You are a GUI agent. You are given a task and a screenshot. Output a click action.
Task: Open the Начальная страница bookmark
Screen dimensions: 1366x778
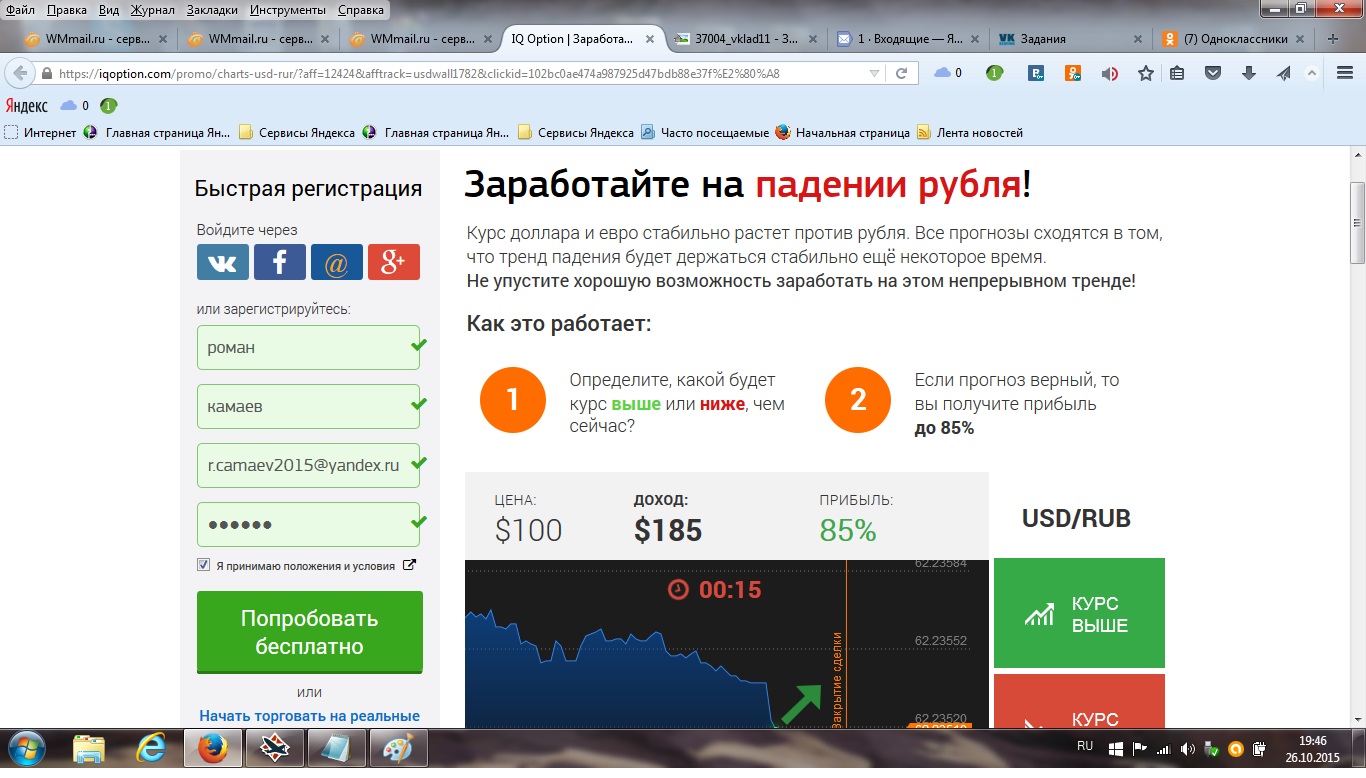click(x=842, y=132)
